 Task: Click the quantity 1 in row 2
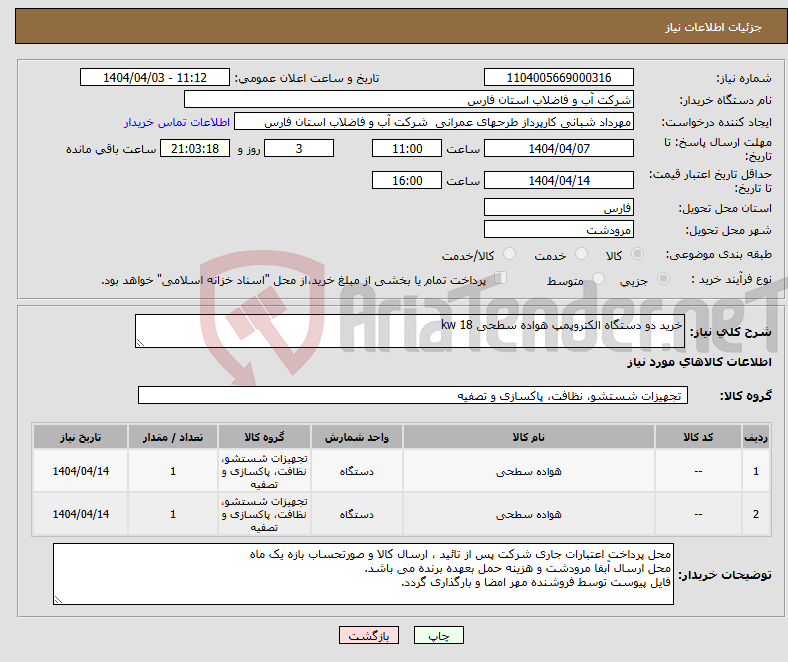173,514
